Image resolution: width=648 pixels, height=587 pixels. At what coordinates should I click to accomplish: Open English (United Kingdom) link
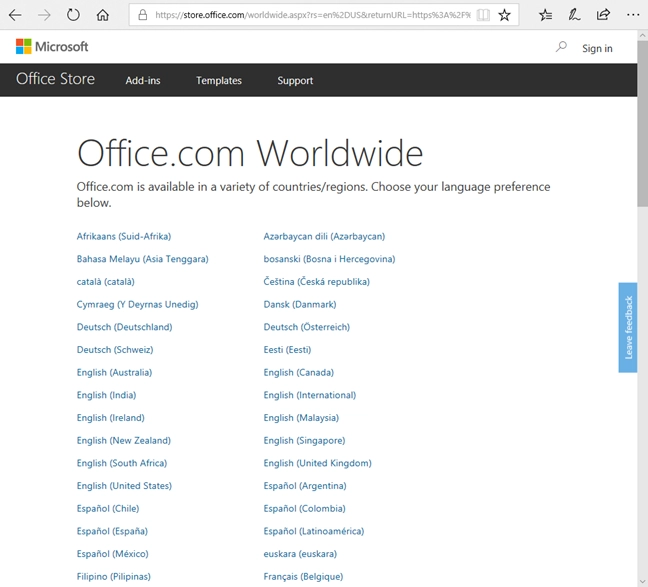point(318,463)
